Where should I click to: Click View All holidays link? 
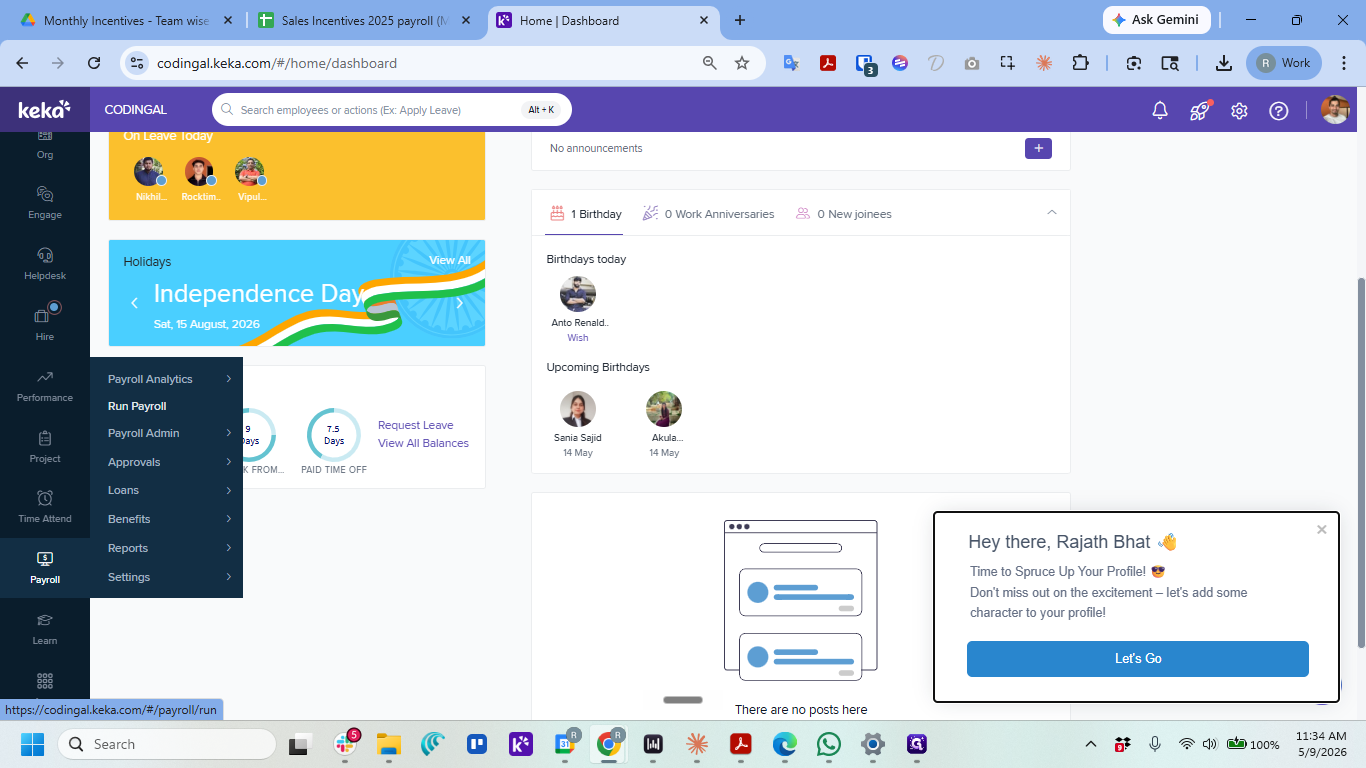(x=450, y=260)
